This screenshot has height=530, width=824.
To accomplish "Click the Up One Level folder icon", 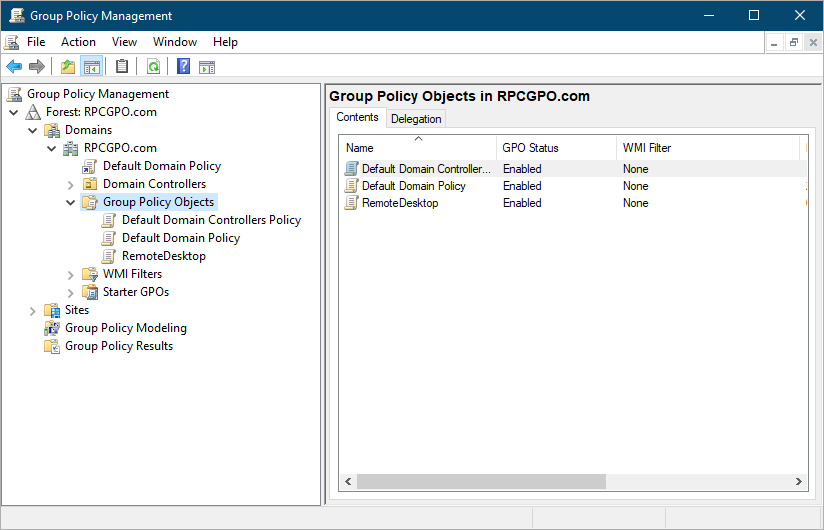I will click(x=68, y=67).
